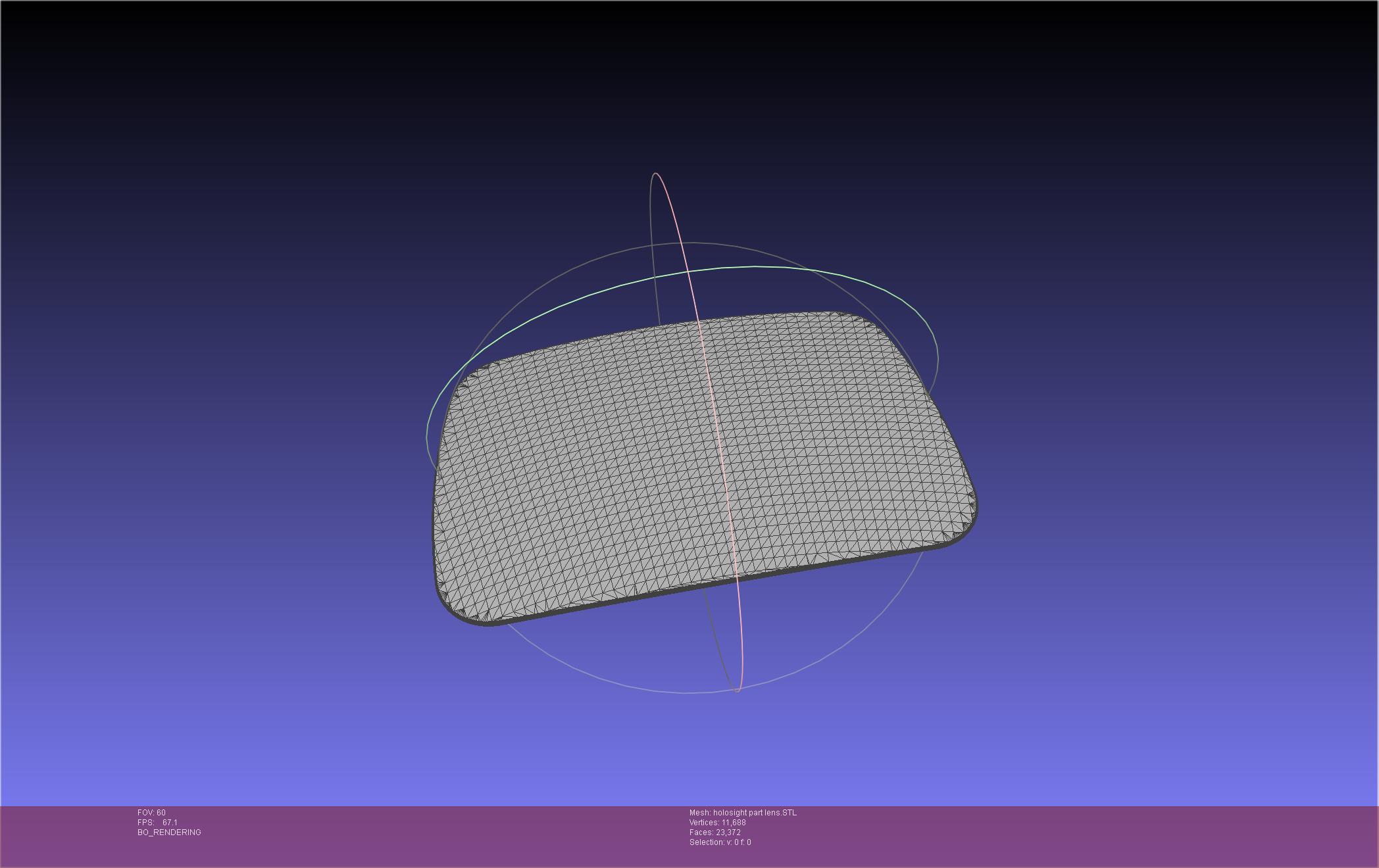Click the bottom tip of the pink ring
Screen dimensions: 1379x868
click(738, 691)
